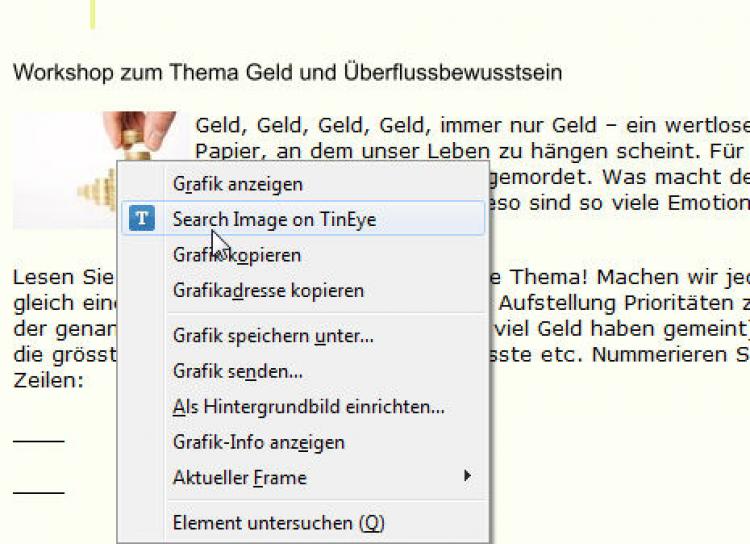Image resolution: width=750 pixels, height=544 pixels.
Task: Click 'Grafikadresse kopieren' menu item
Action: (268, 291)
